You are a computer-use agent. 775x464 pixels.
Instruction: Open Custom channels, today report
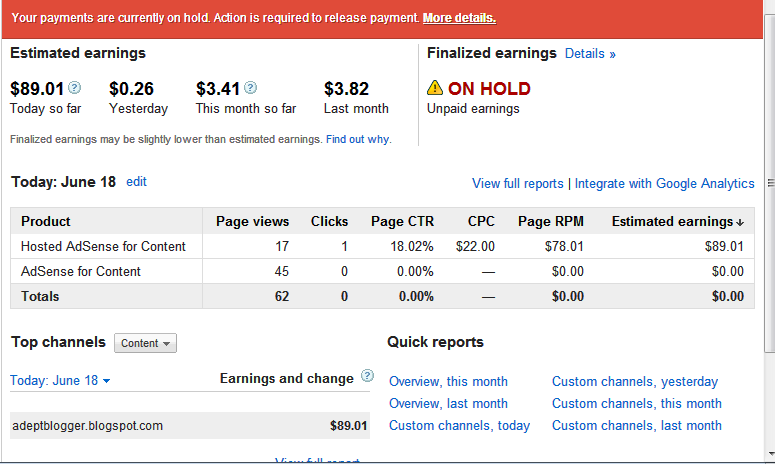[459, 426]
